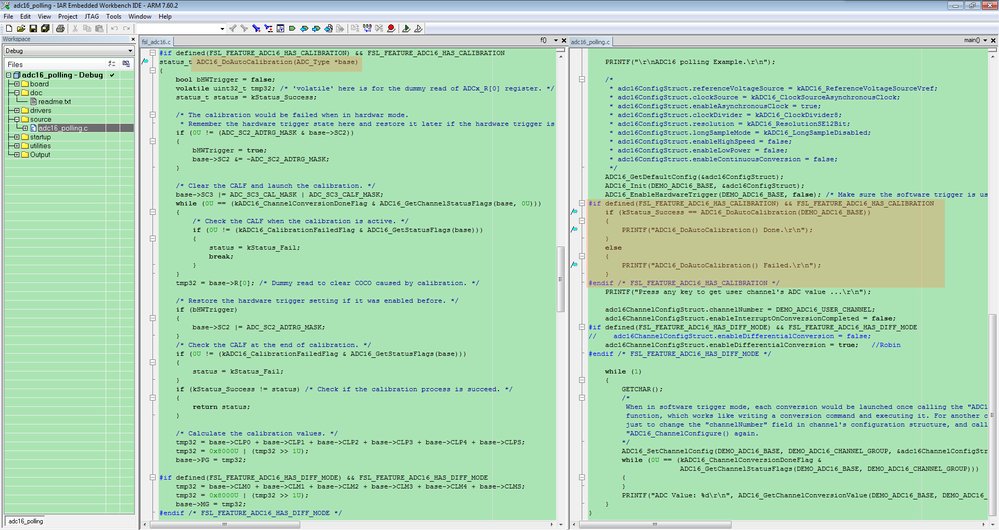Click the Paste toolbar icon
The image size is (999, 530).
point(99,29)
